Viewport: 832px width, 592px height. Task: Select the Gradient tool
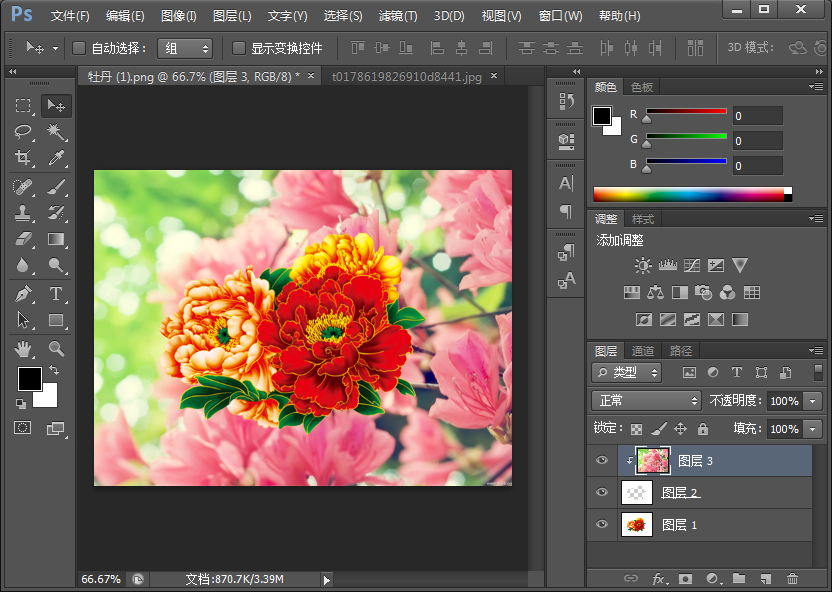pos(56,239)
